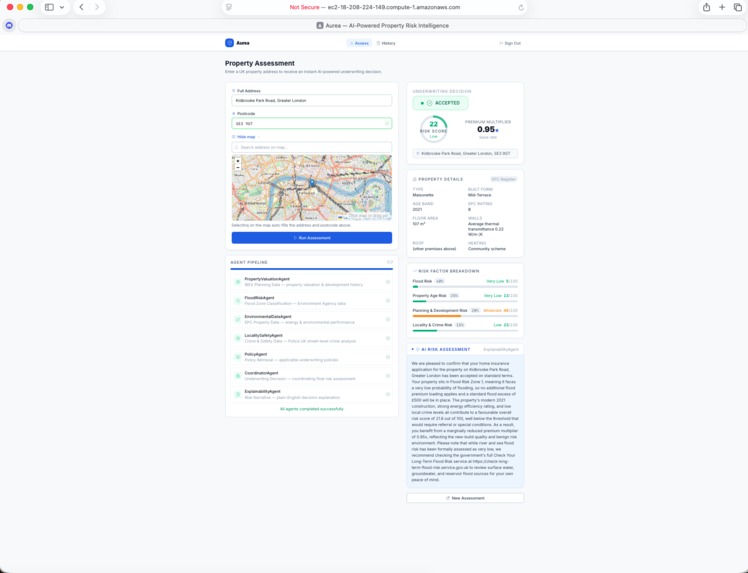Image resolution: width=748 pixels, height=573 pixels.
Task: Click the ACCEPTED decision badge
Action: [440, 103]
